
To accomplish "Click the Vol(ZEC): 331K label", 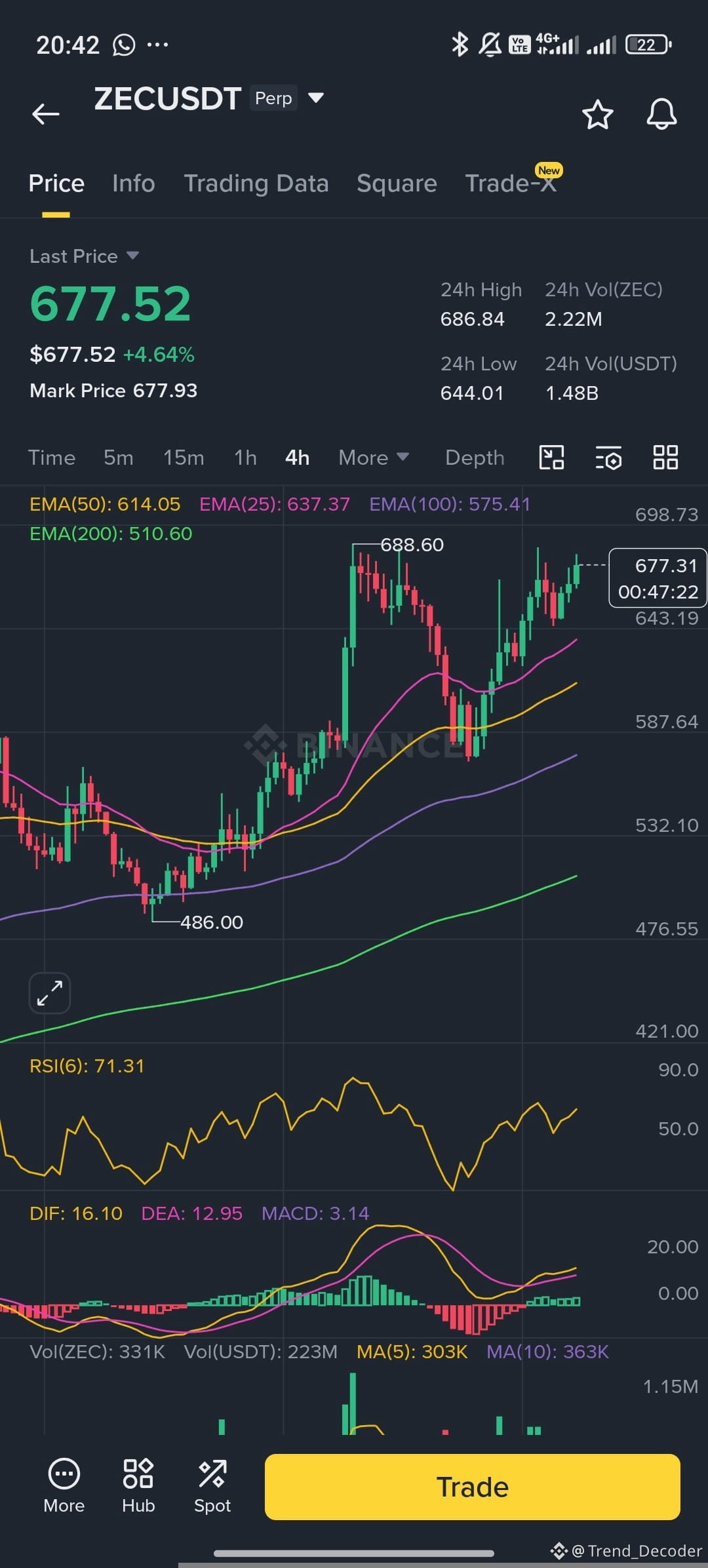I will pyautogui.click(x=97, y=1352).
